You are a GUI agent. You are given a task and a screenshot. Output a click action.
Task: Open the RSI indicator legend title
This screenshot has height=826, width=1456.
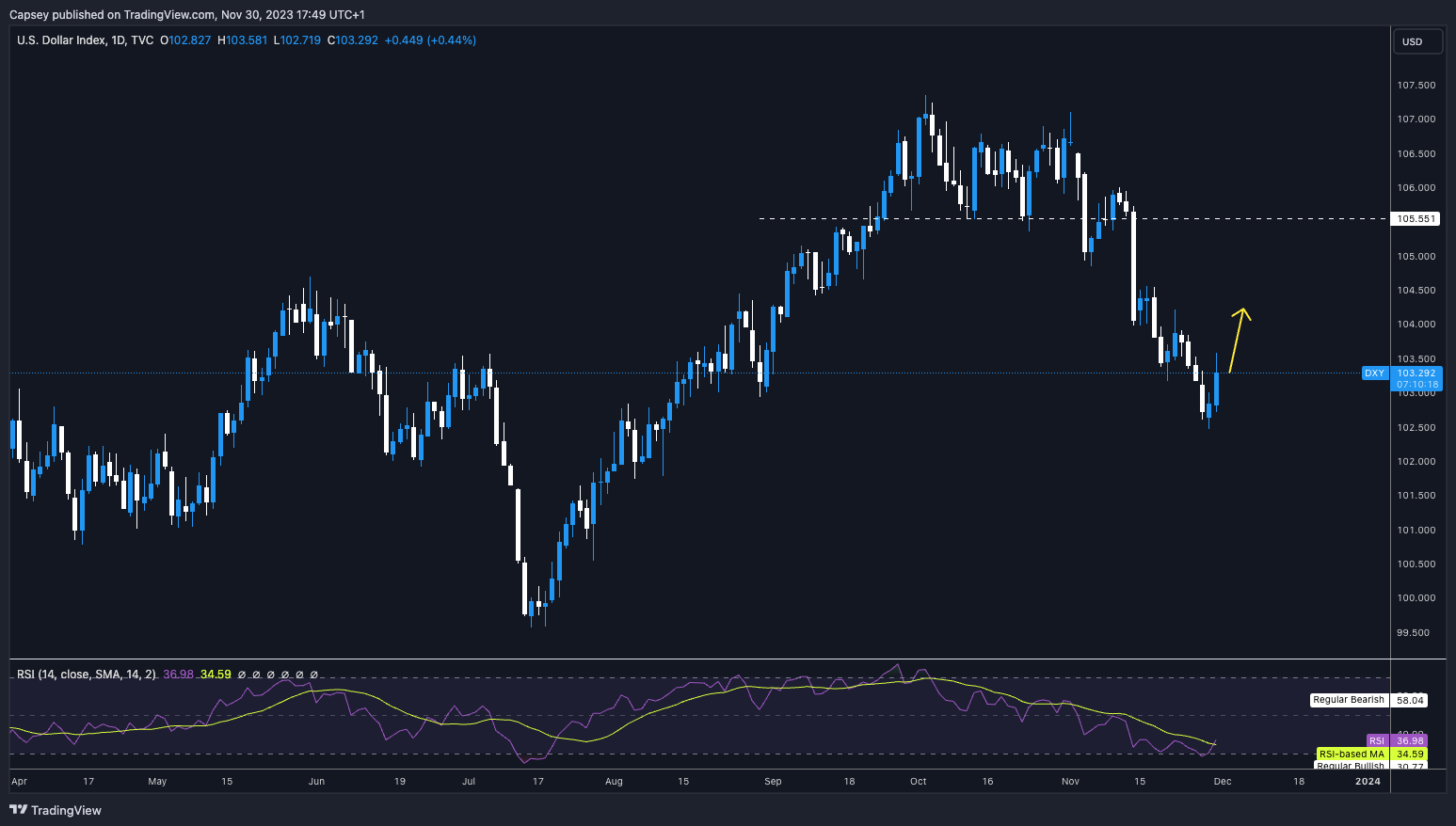click(86, 675)
